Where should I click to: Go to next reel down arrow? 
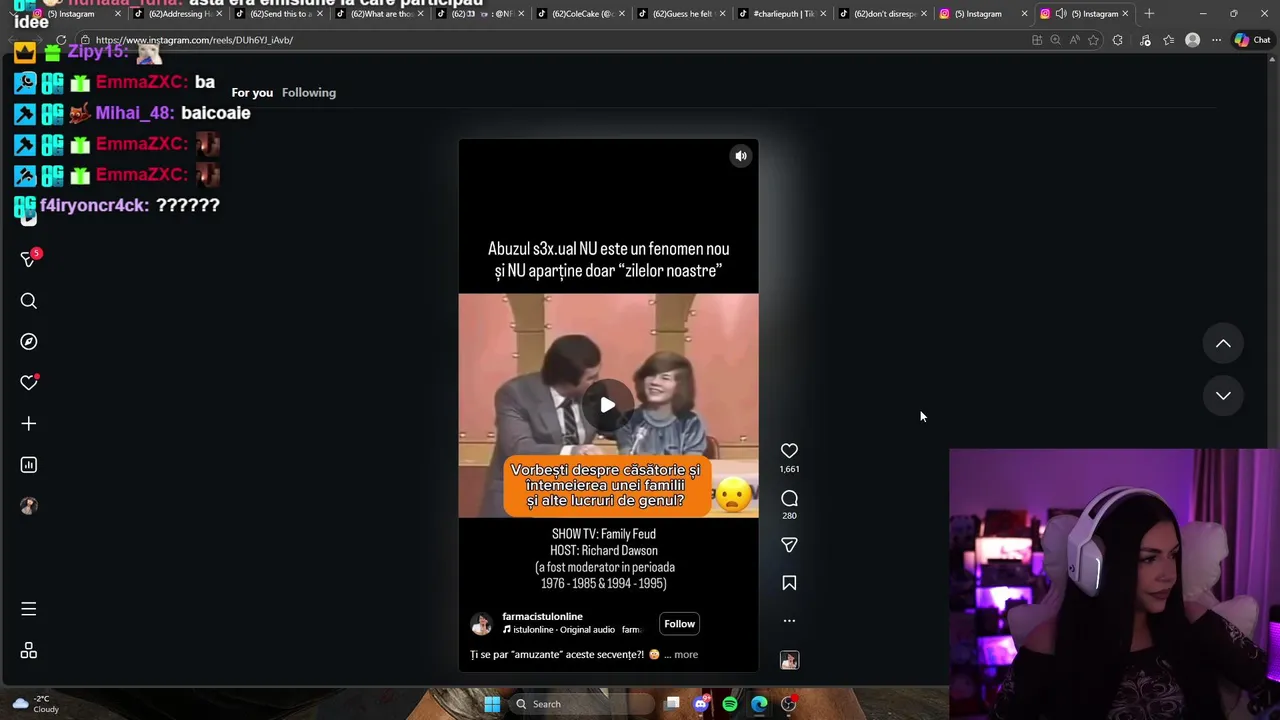[x=1223, y=395]
